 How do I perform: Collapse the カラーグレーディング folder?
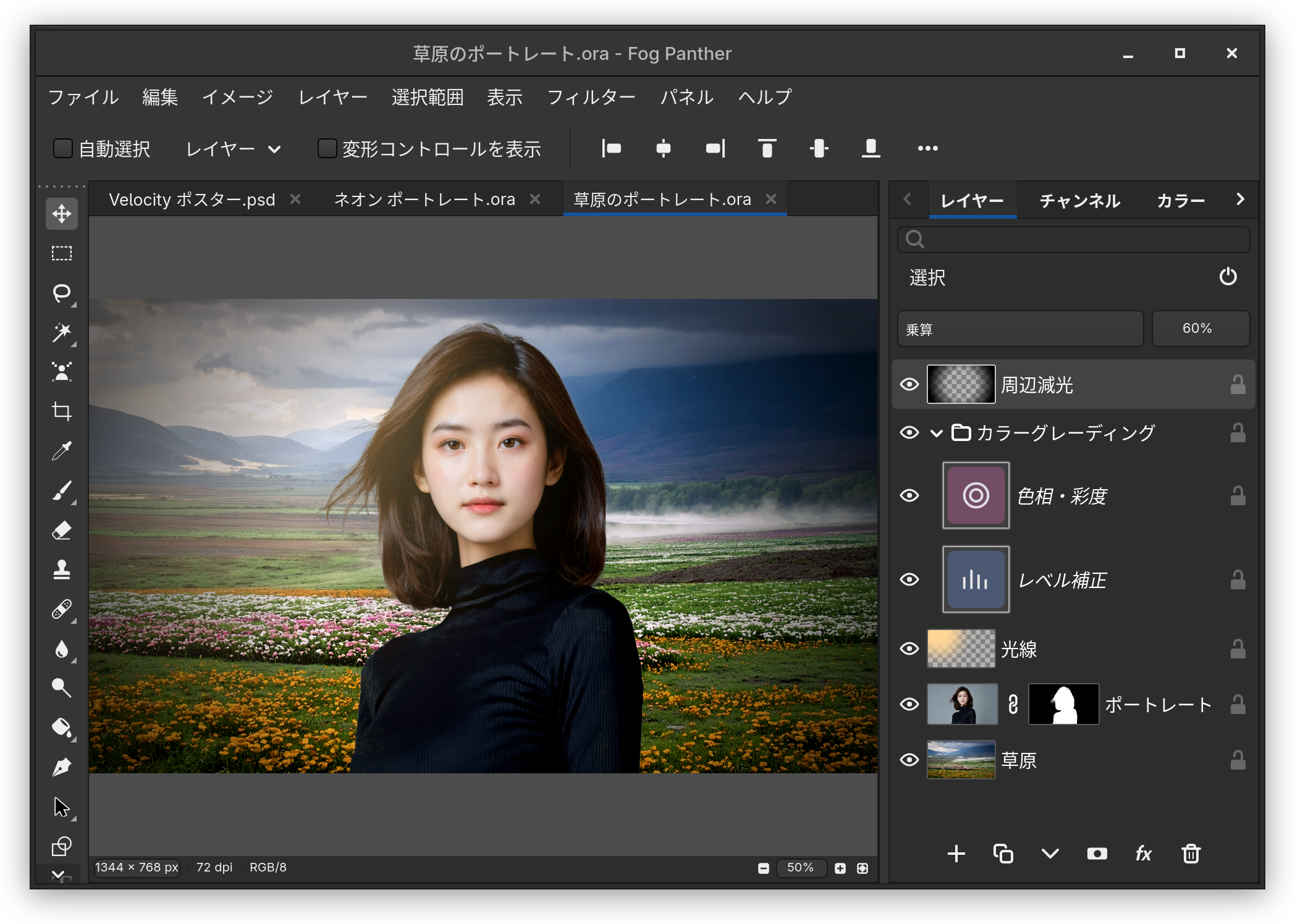point(937,433)
